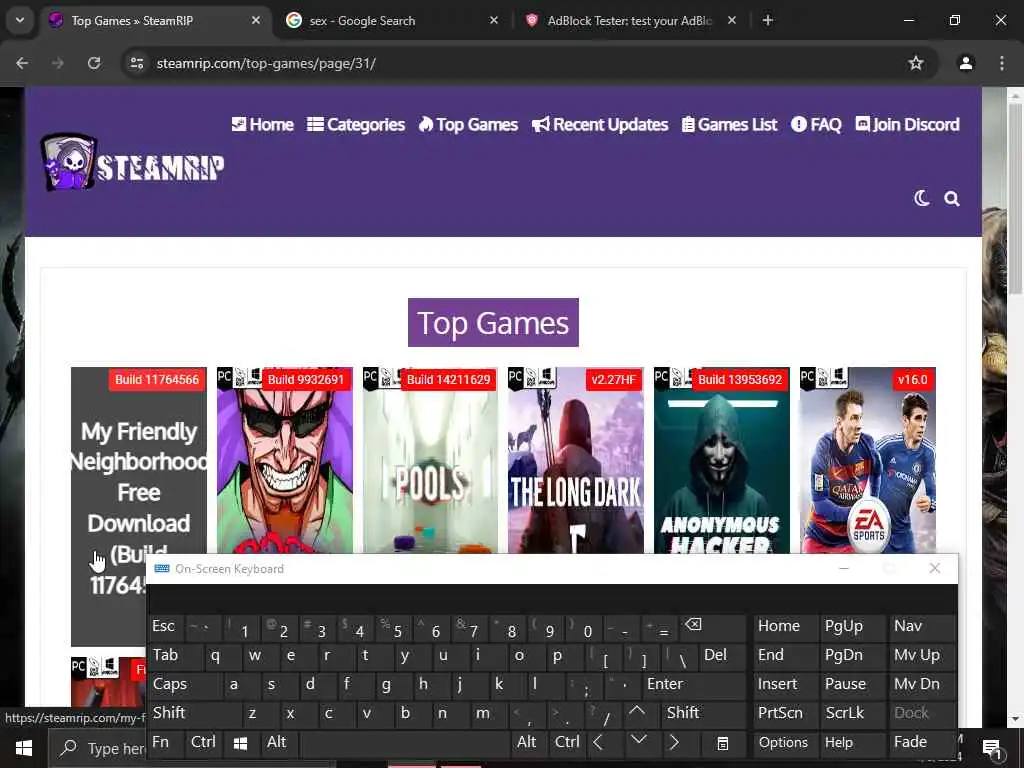Reload the current page
The width and height of the screenshot is (1024, 768).
[94, 63]
